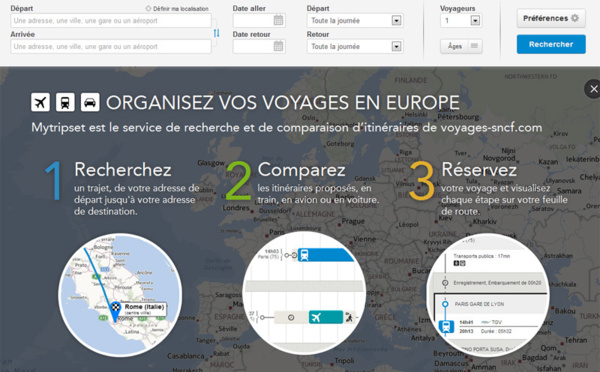Click the Âges button

(x=461, y=46)
